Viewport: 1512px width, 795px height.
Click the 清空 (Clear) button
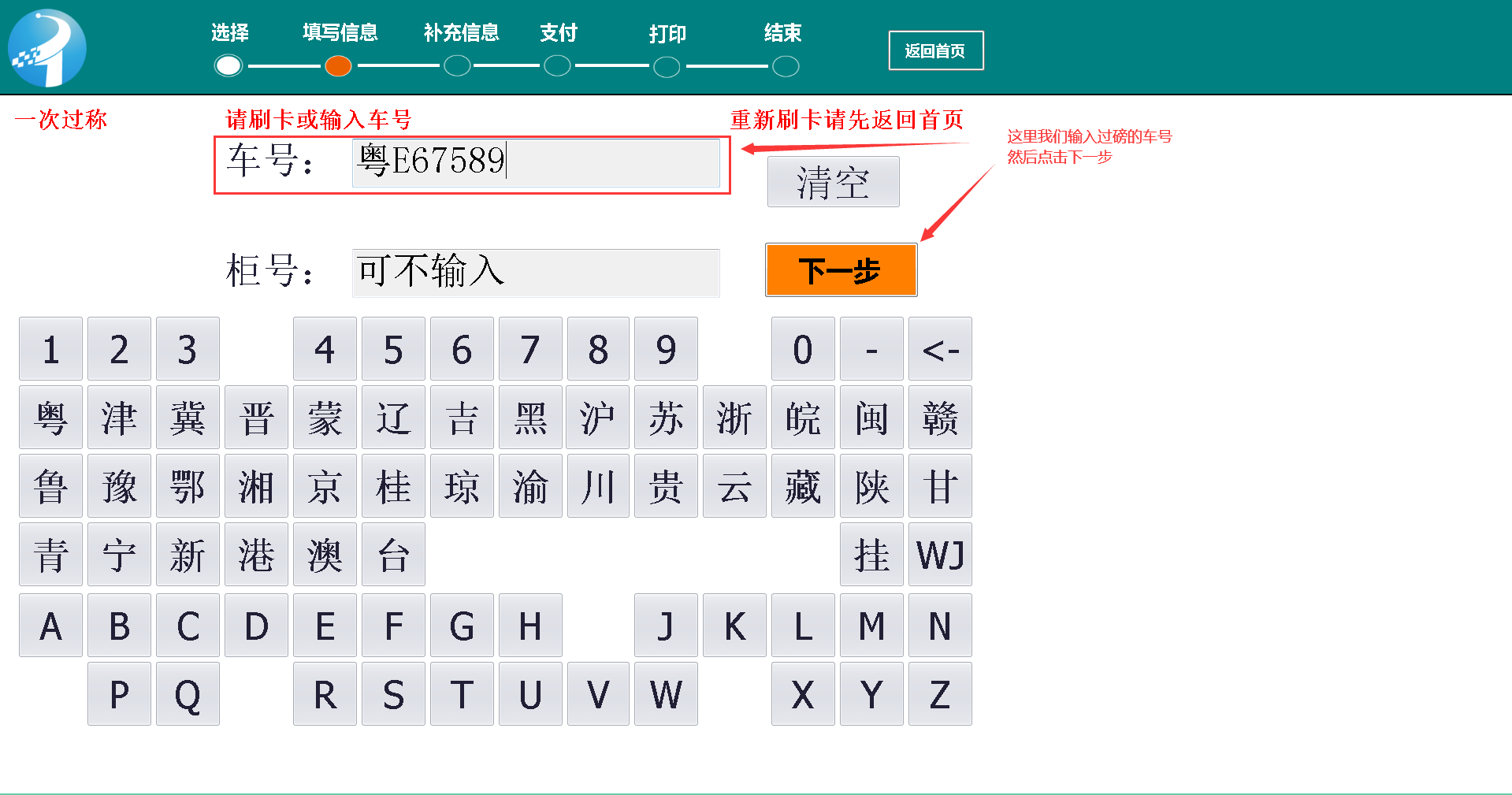click(833, 181)
